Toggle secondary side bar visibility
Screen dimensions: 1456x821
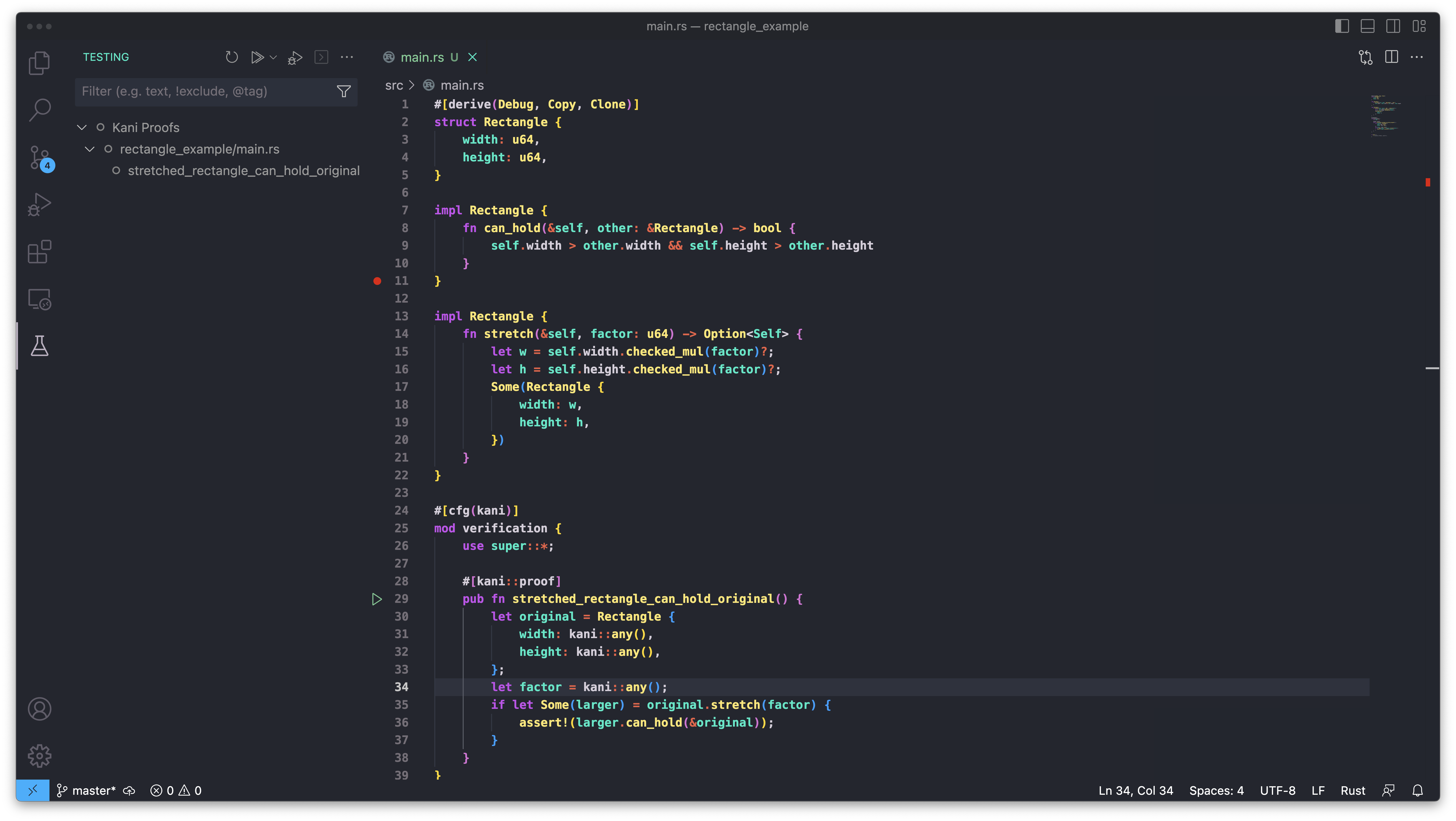click(x=1393, y=26)
